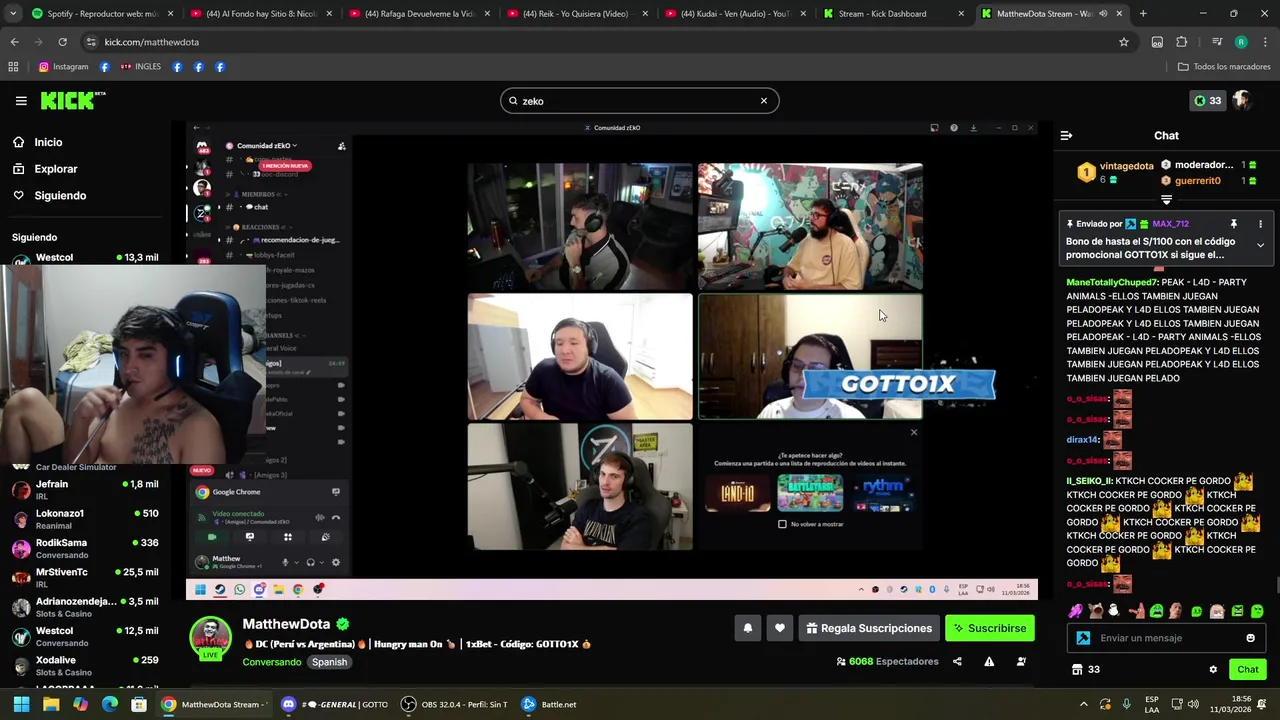The image size is (1280, 720).
Task: Open moderator badge icon in message box
Action: pyautogui.click(x=1083, y=638)
